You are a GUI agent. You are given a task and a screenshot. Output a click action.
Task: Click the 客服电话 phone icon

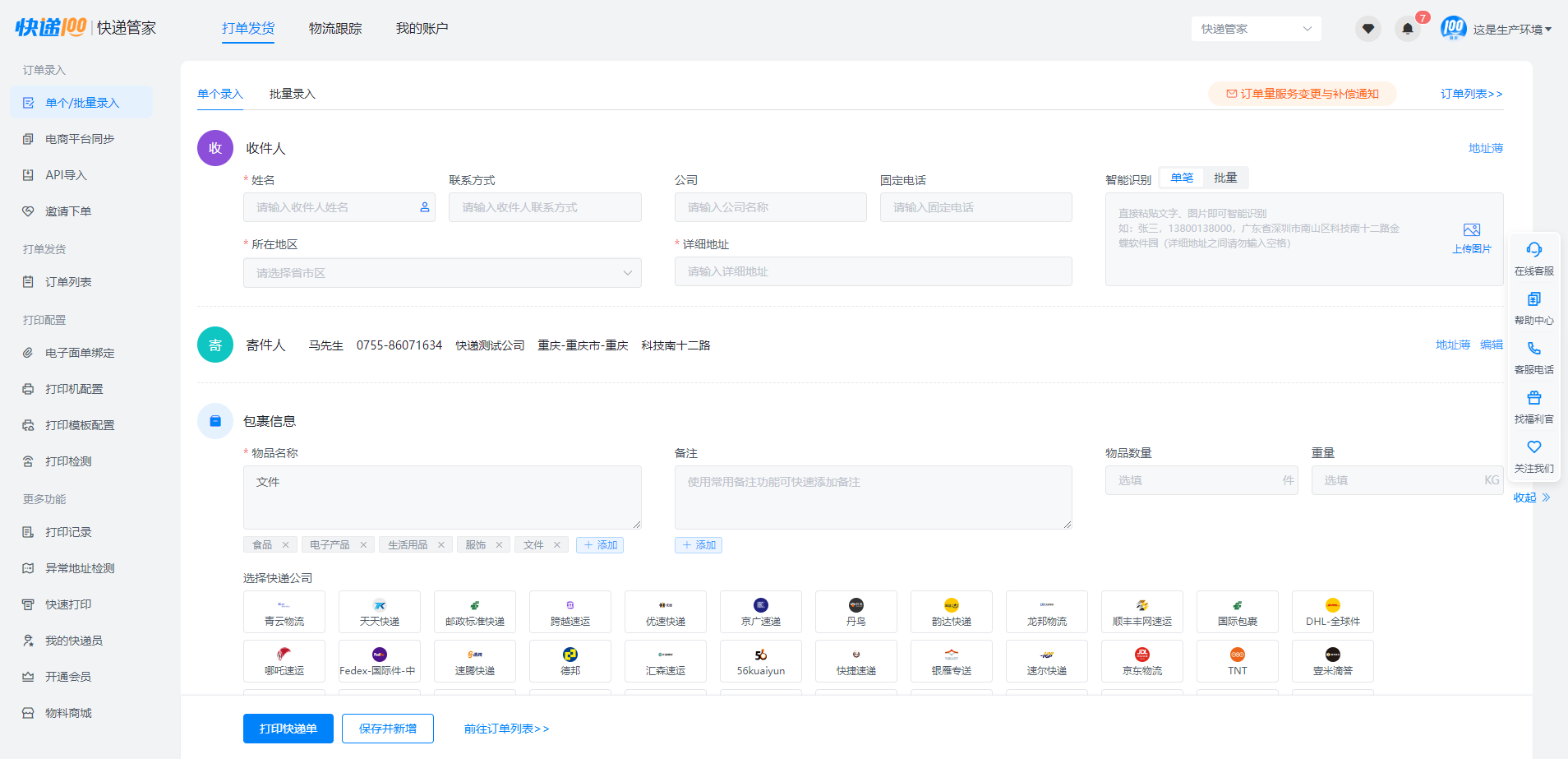click(x=1533, y=348)
